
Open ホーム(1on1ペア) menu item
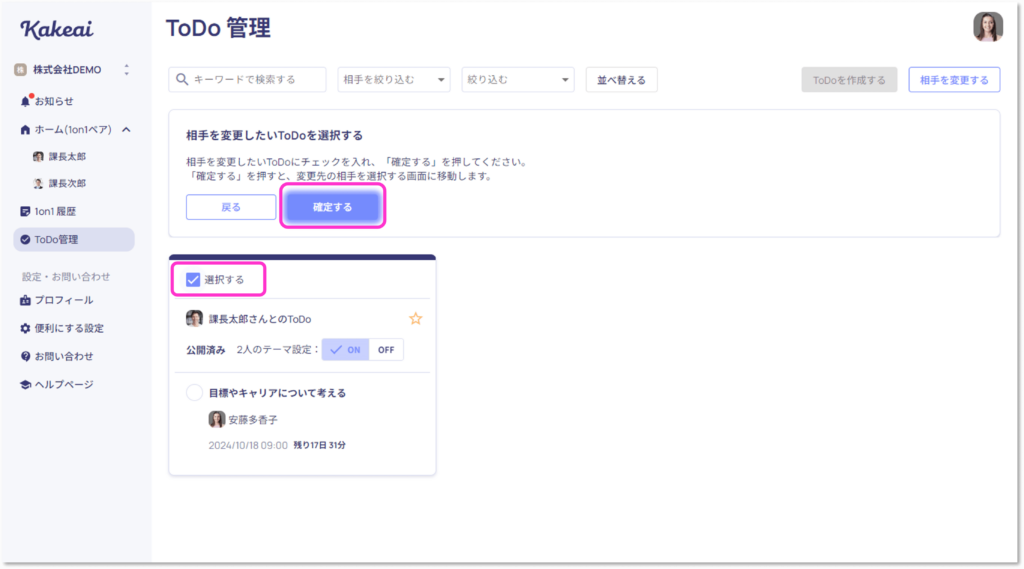point(74,130)
